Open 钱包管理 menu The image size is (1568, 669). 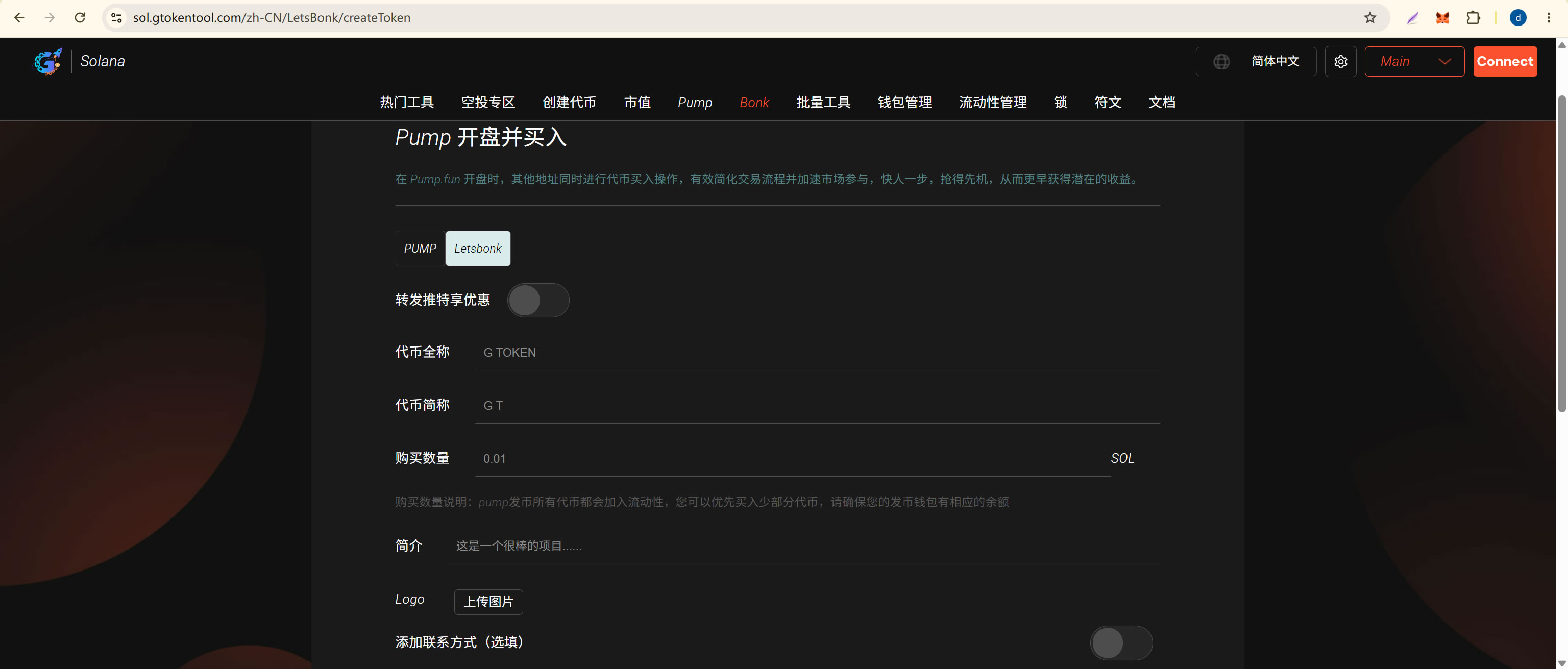coord(904,102)
